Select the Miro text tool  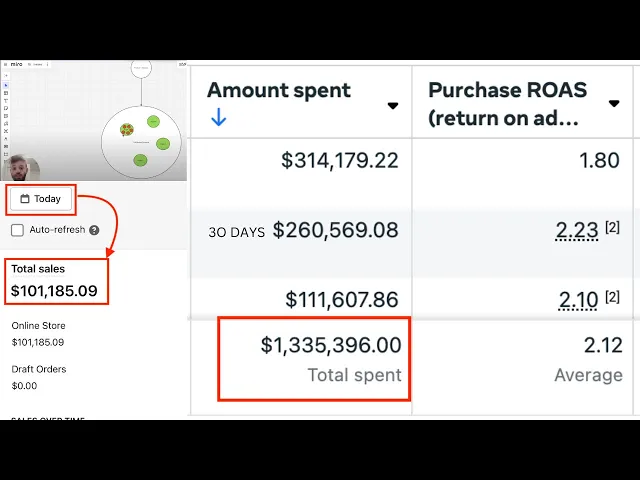pos(7,101)
